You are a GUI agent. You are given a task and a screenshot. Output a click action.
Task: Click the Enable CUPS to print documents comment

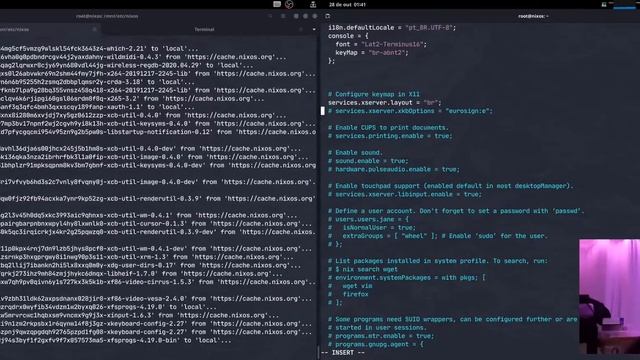388,127
